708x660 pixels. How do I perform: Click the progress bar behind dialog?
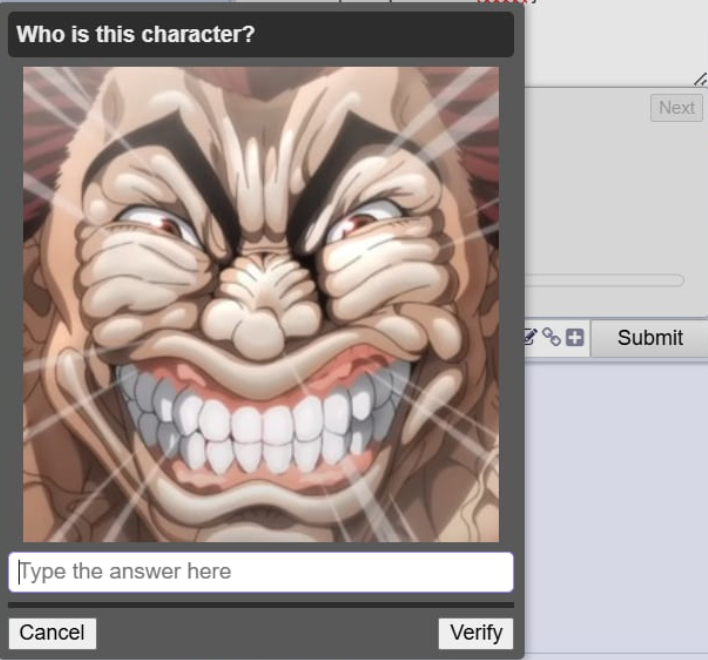click(x=604, y=280)
